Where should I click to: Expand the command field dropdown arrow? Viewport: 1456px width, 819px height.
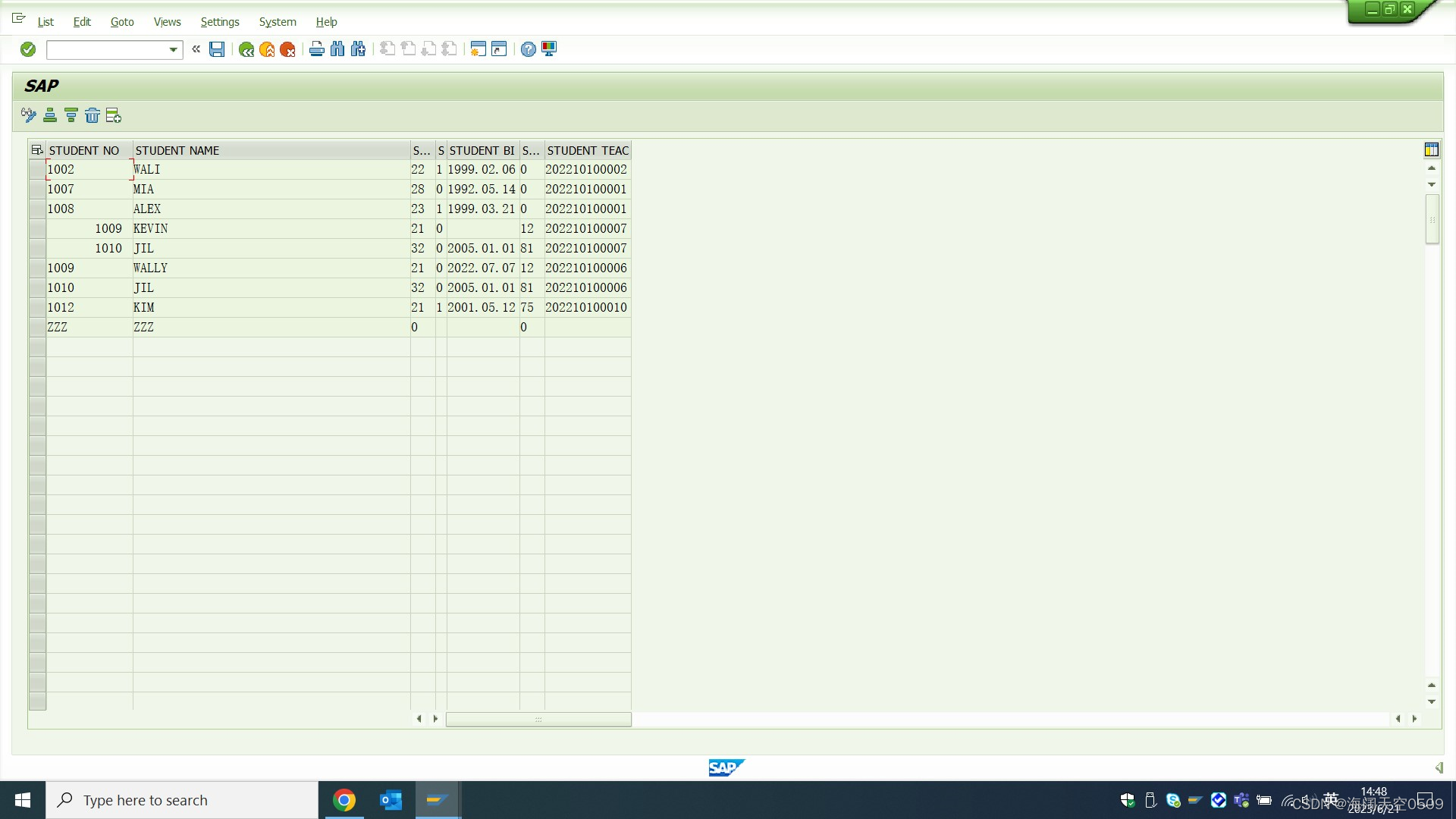point(173,50)
